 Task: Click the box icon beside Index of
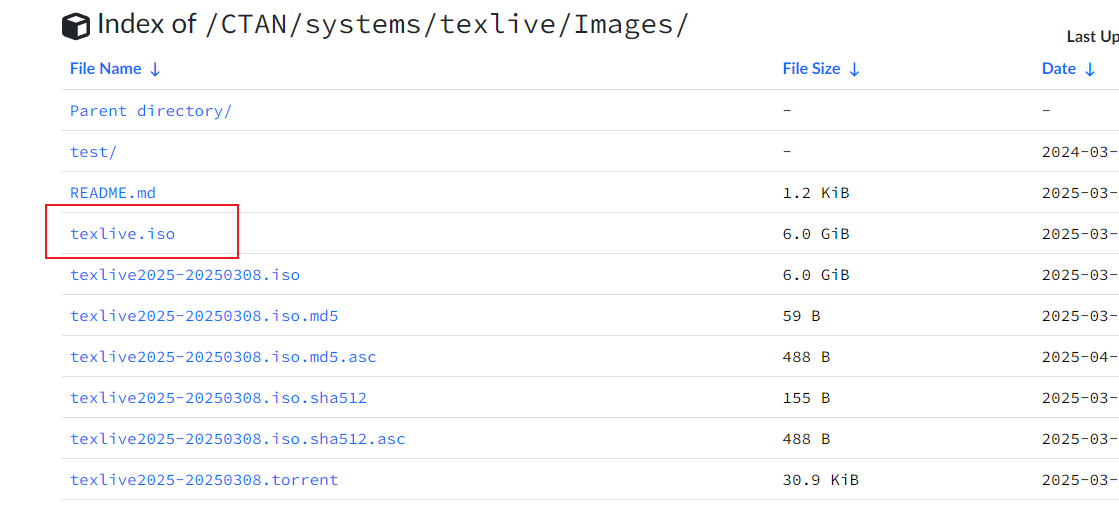(76, 27)
